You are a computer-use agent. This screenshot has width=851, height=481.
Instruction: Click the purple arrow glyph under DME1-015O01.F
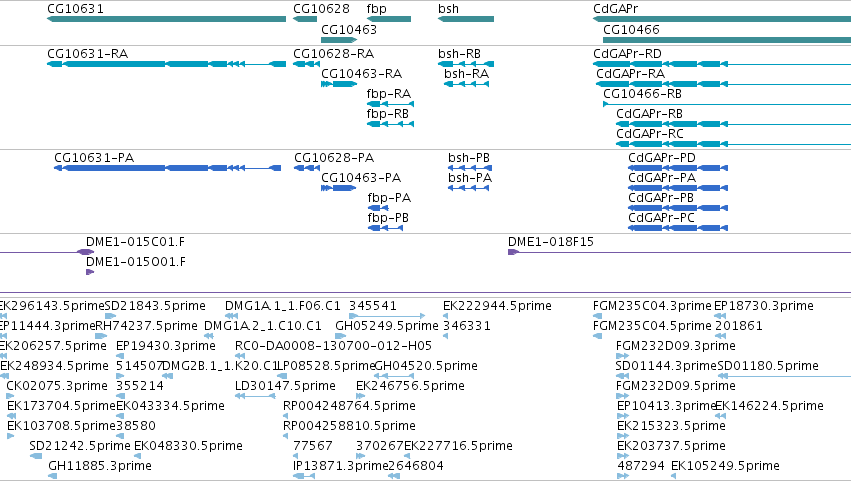click(90, 272)
